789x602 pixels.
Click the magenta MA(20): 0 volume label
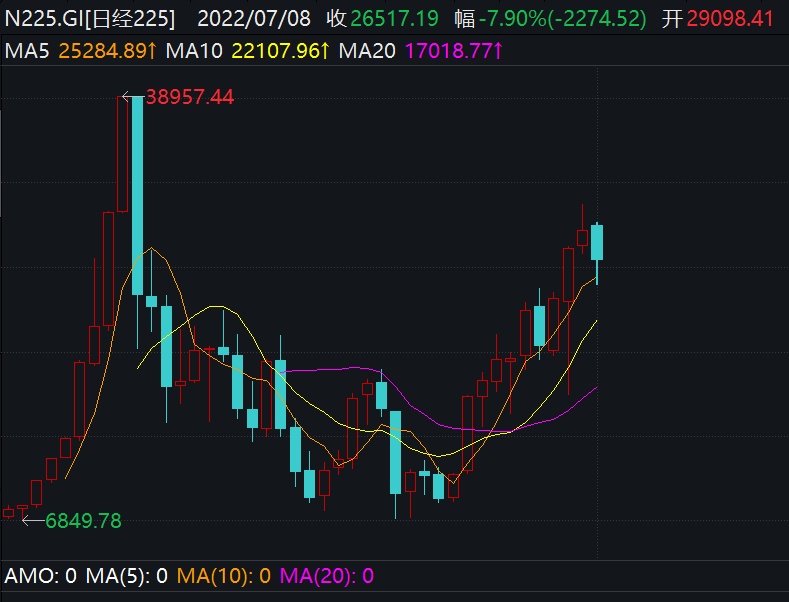(x=327, y=576)
